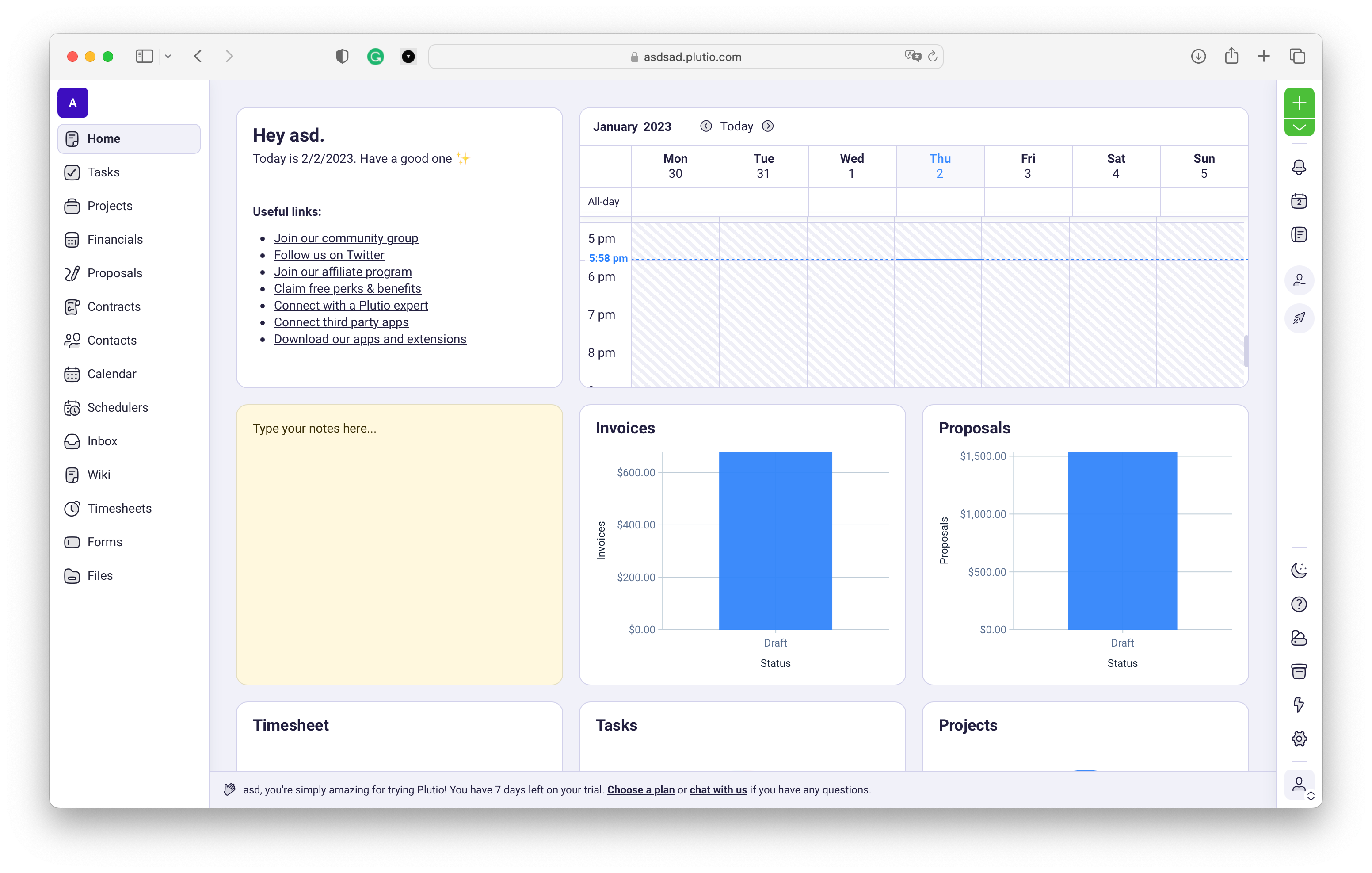The height and width of the screenshot is (873, 1372).
Task: Open the Schedulers section in sidebar
Action: 118,407
